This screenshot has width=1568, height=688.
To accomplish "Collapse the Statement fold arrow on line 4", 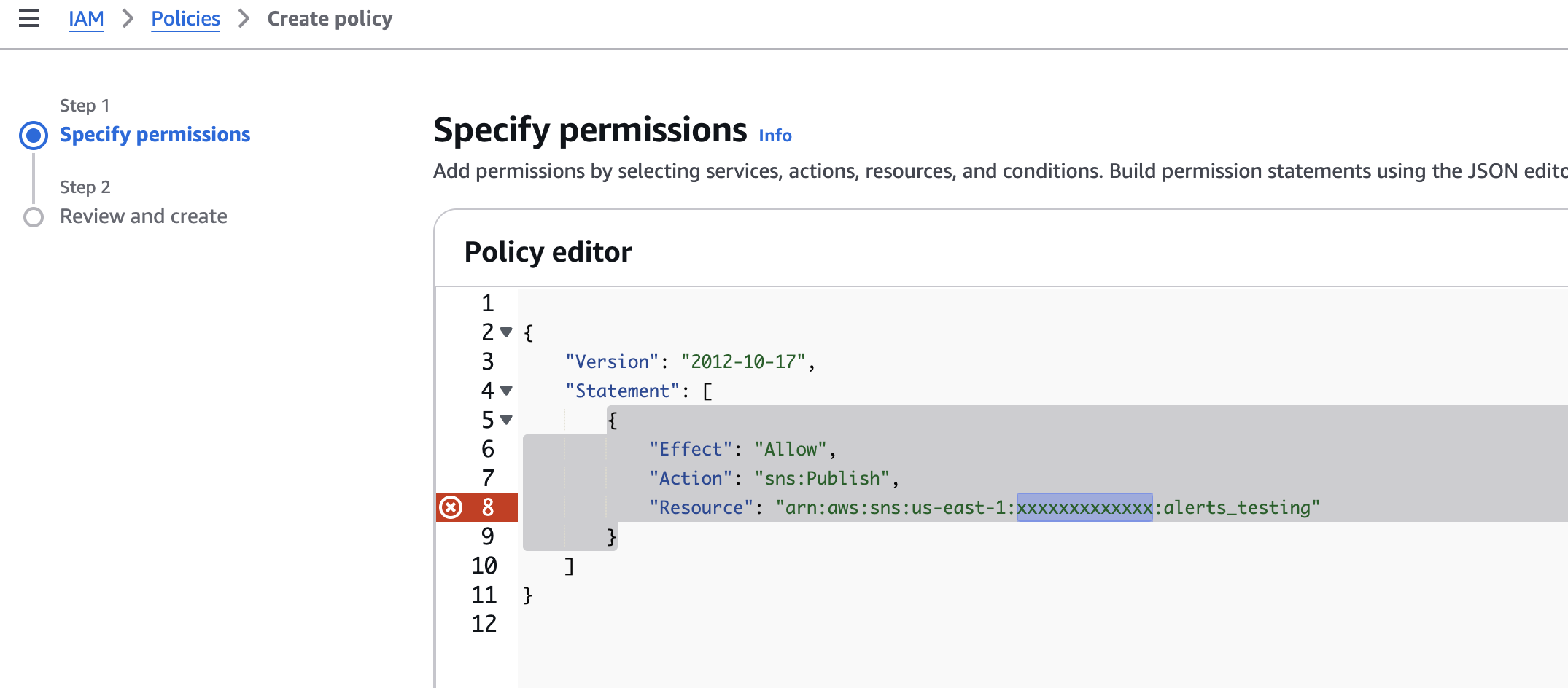I will pos(506,391).
